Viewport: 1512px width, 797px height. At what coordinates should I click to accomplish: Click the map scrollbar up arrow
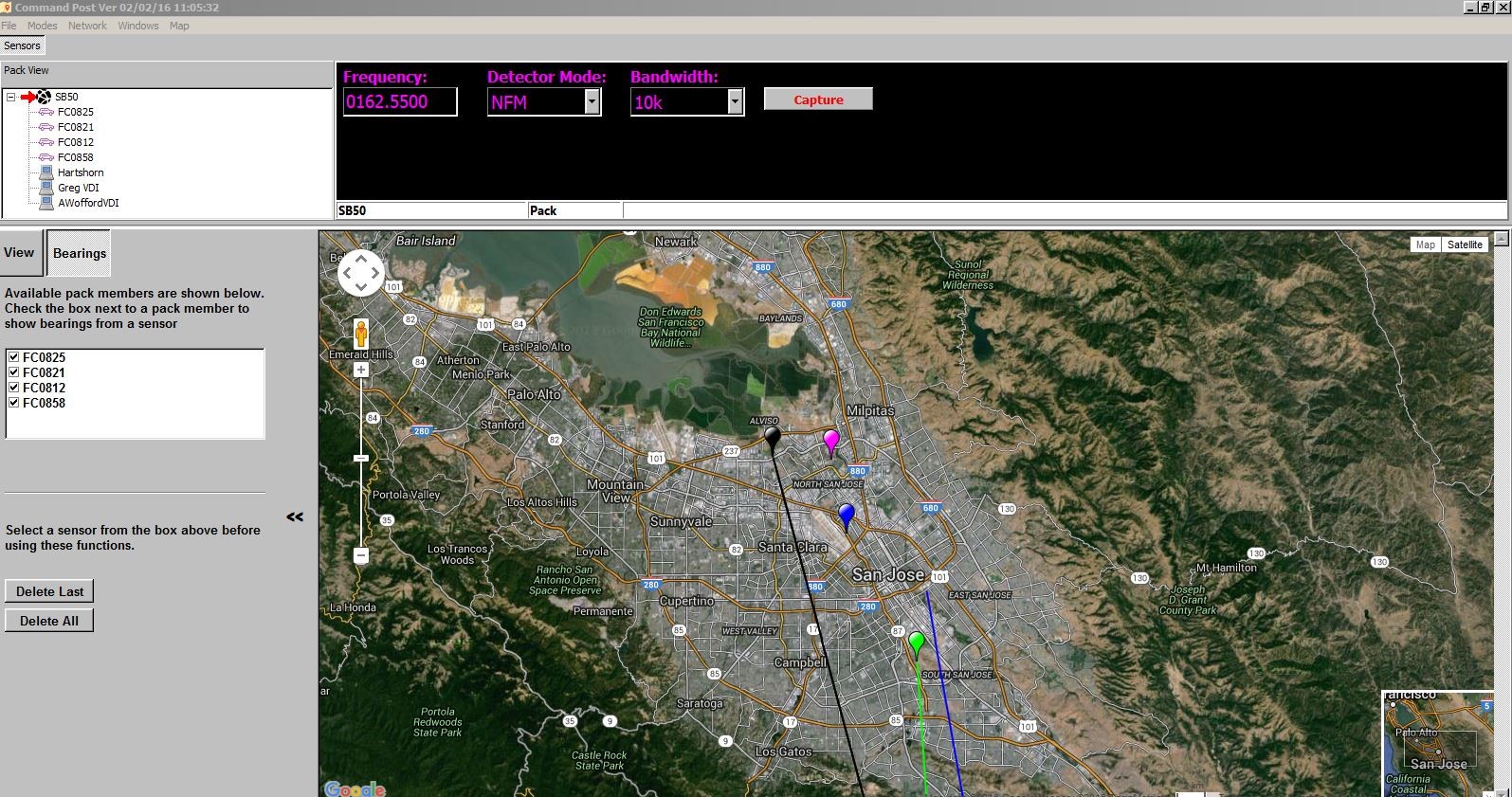pyautogui.click(x=1501, y=238)
